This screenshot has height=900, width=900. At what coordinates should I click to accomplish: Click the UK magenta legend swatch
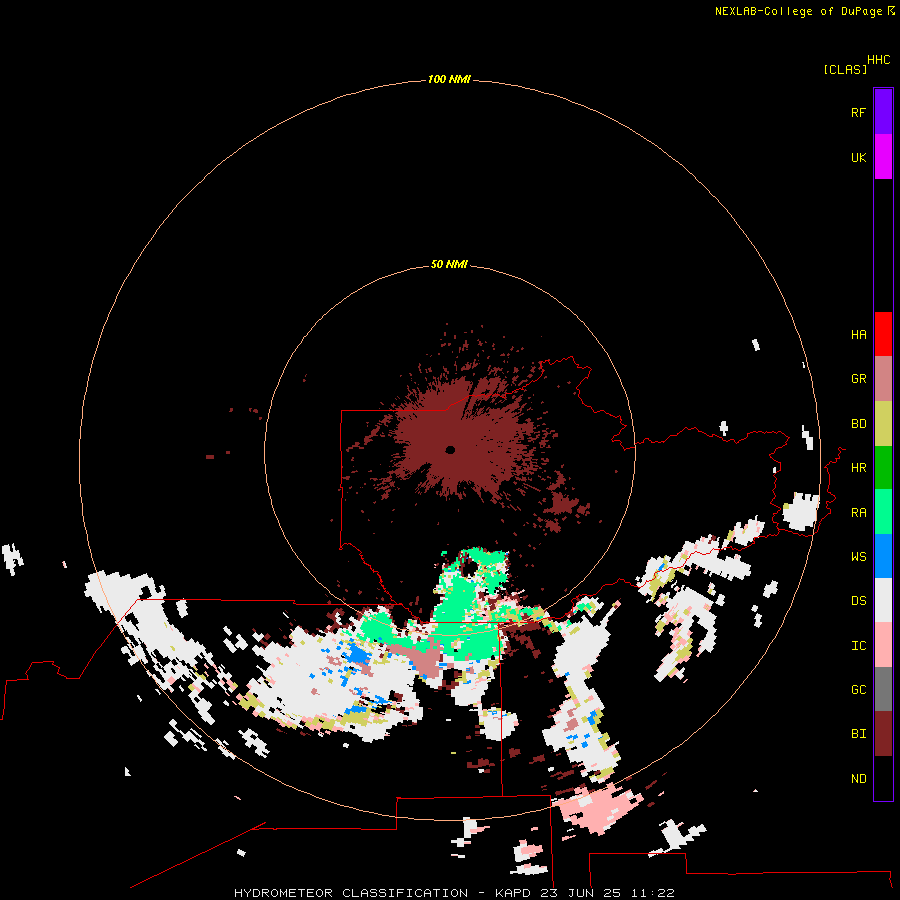(883, 157)
